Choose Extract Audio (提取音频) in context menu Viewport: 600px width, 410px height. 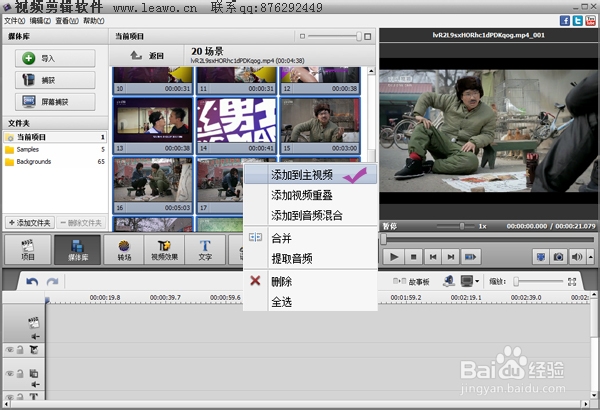310,259
